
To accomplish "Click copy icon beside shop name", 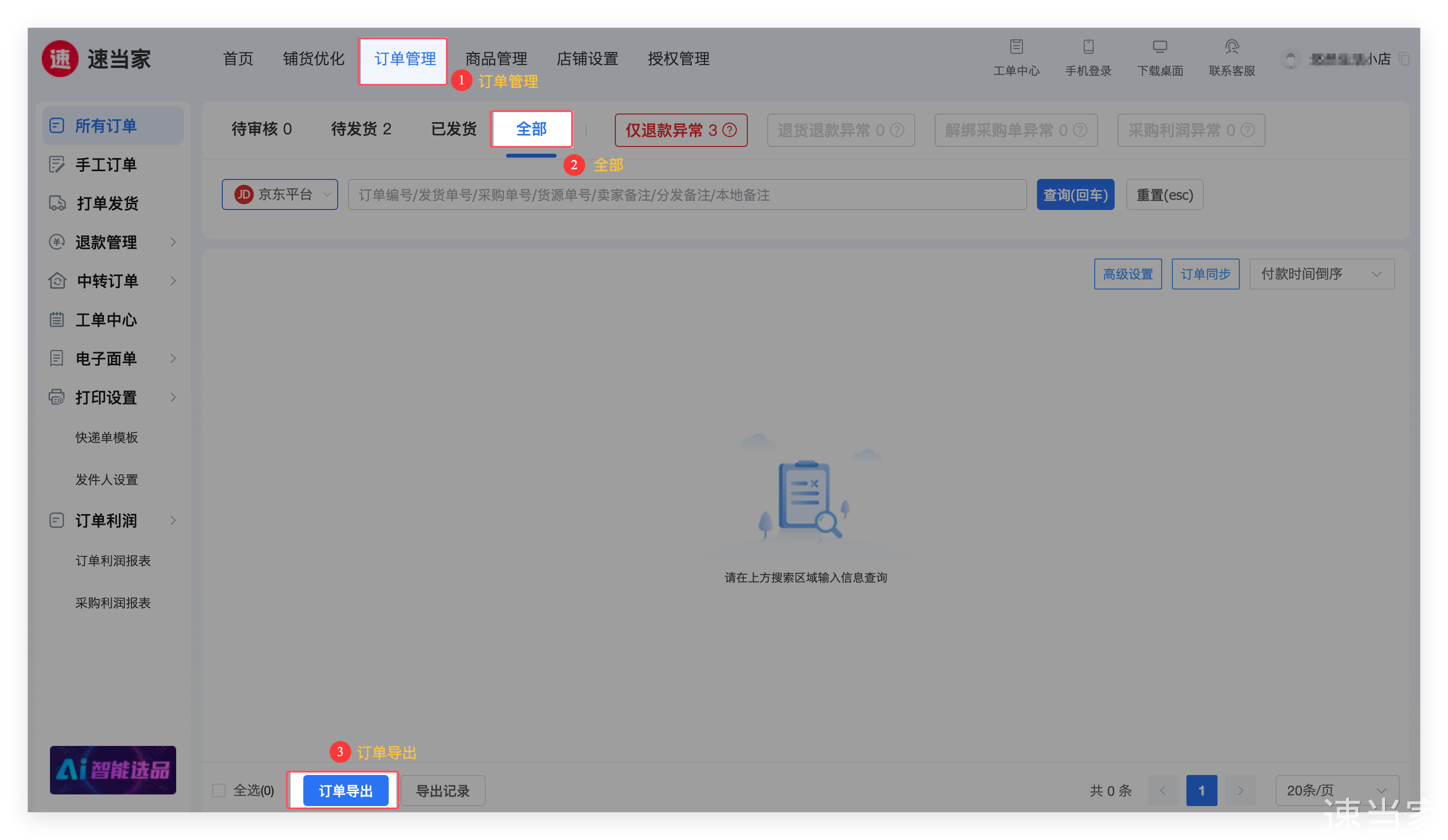I will [1404, 59].
